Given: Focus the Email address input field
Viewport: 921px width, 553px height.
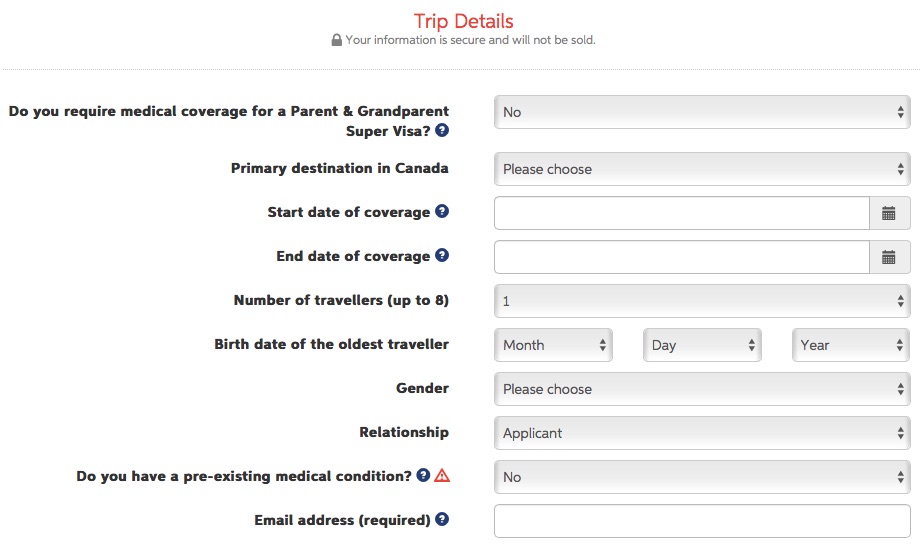Looking at the screenshot, I should (701, 521).
